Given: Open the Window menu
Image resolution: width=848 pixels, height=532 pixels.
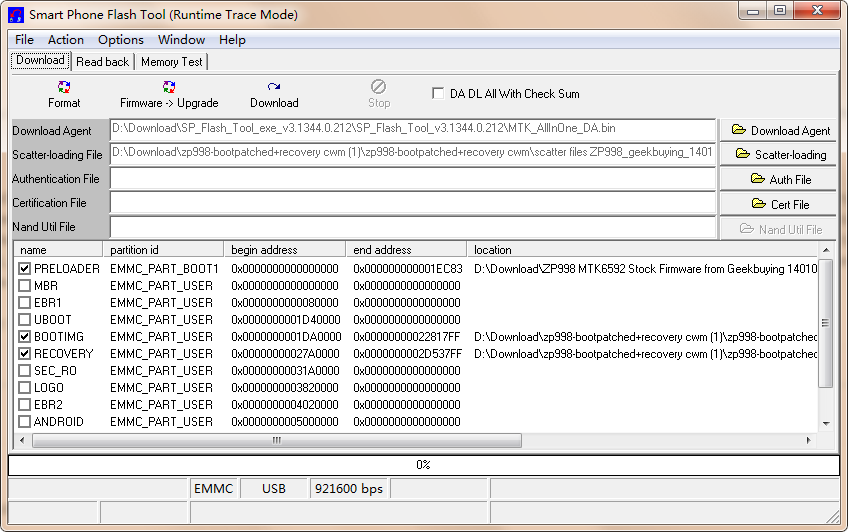Looking at the screenshot, I should 181,39.
